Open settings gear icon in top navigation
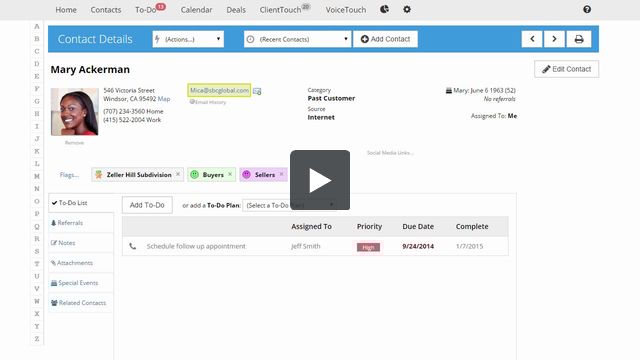 coord(407,9)
